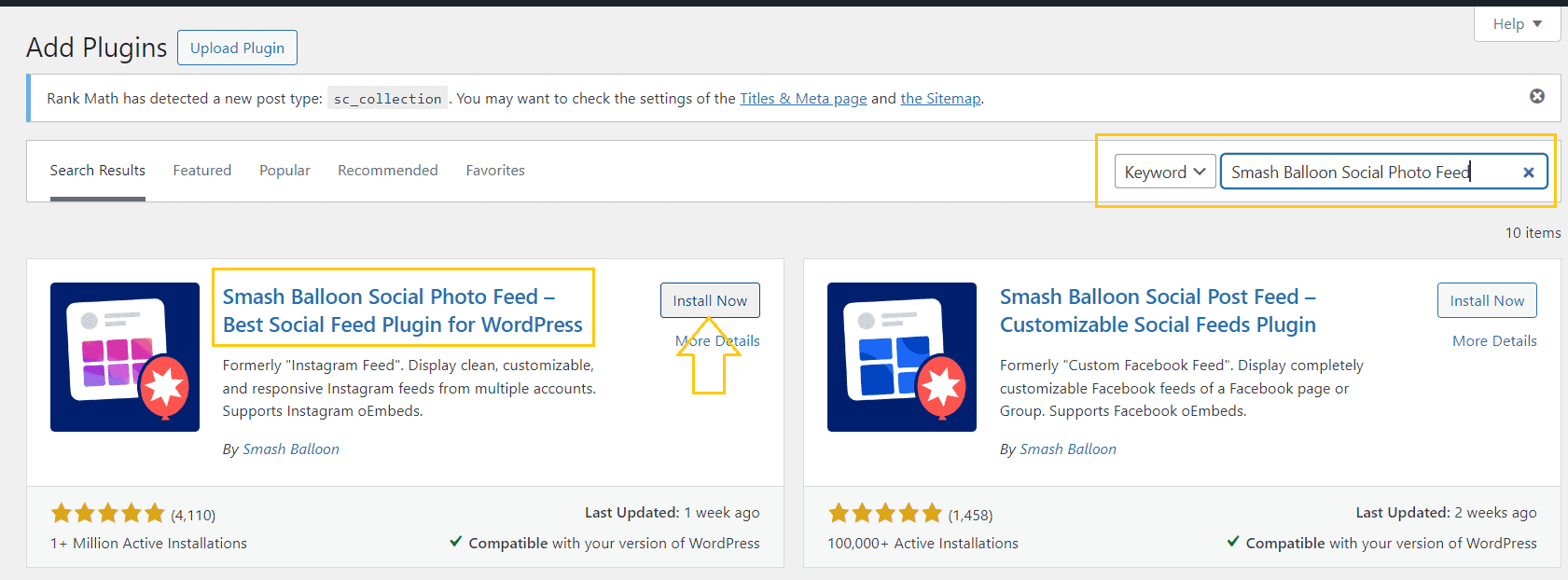
Task: Install the Social Photo Feed plugin
Action: 710,300
